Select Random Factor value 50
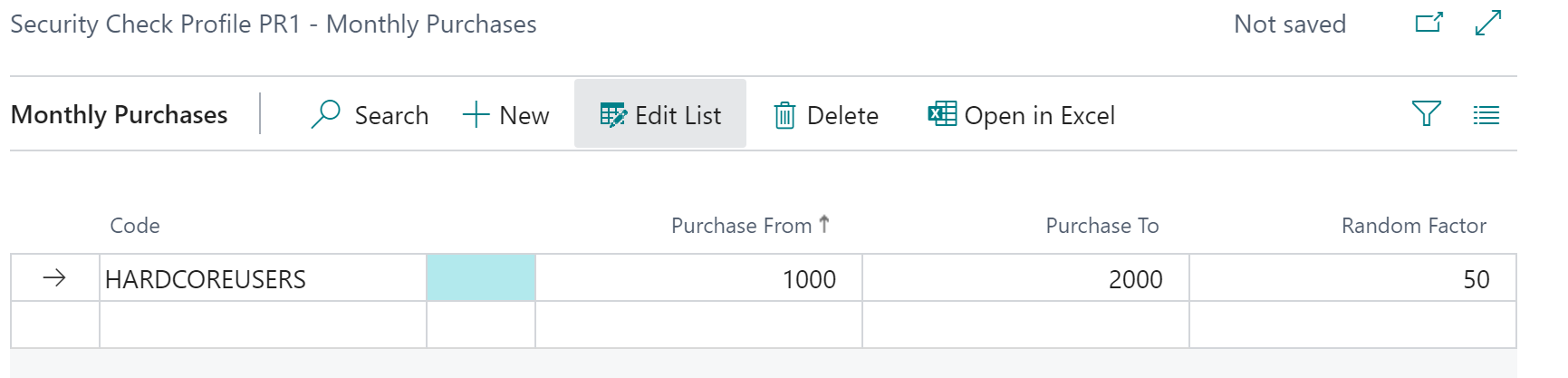The height and width of the screenshot is (378, 1568). (1476, 279)
